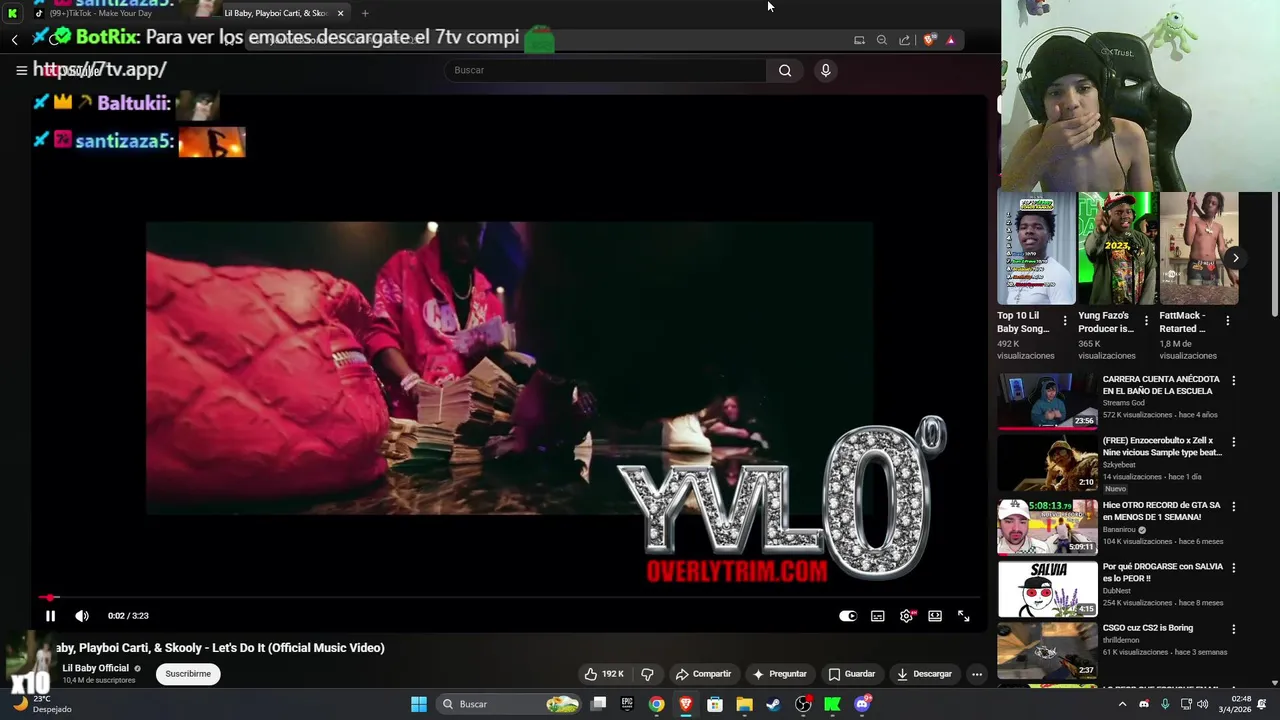The width and height of the screenshot is (1280, 720).
Task: Open Top 10 Lil Baby Songs short
Action: coord(1036,248)
